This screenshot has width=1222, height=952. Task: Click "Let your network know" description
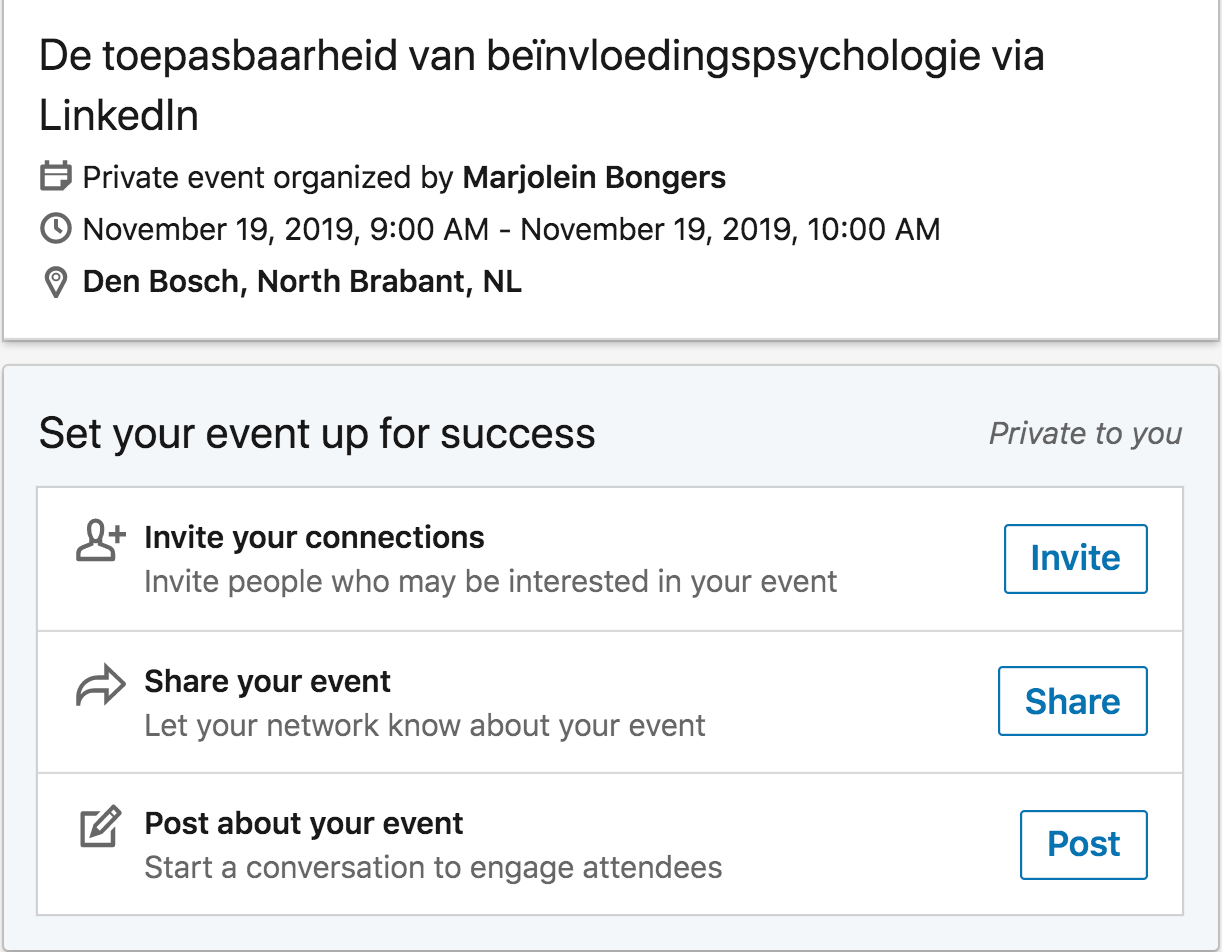click(x=425, y=725)
